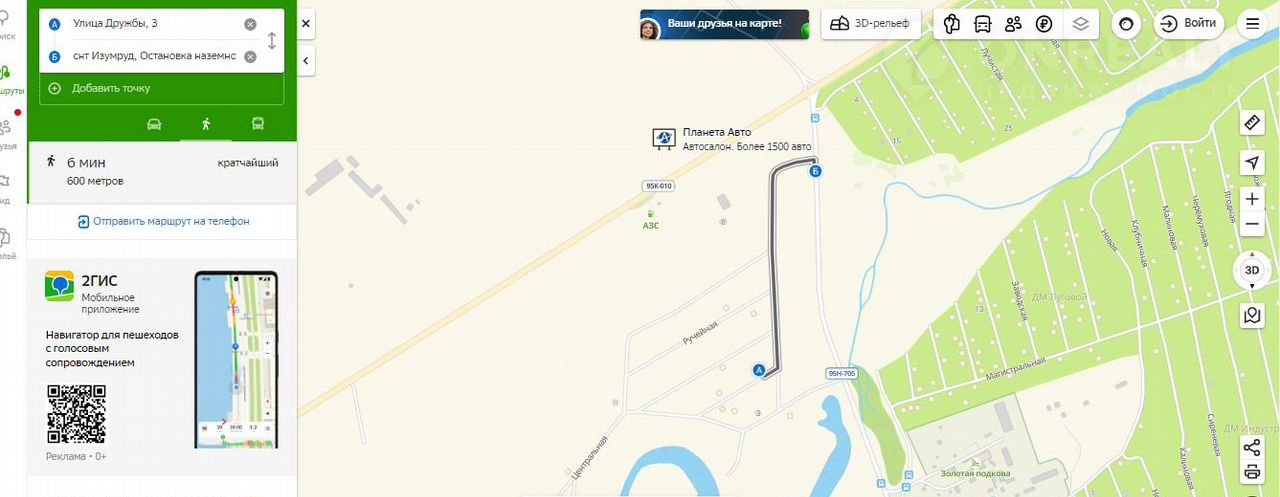The image size is (1280, 497).
Task: Open the hamburger main menu
Action: [1252, 24]
